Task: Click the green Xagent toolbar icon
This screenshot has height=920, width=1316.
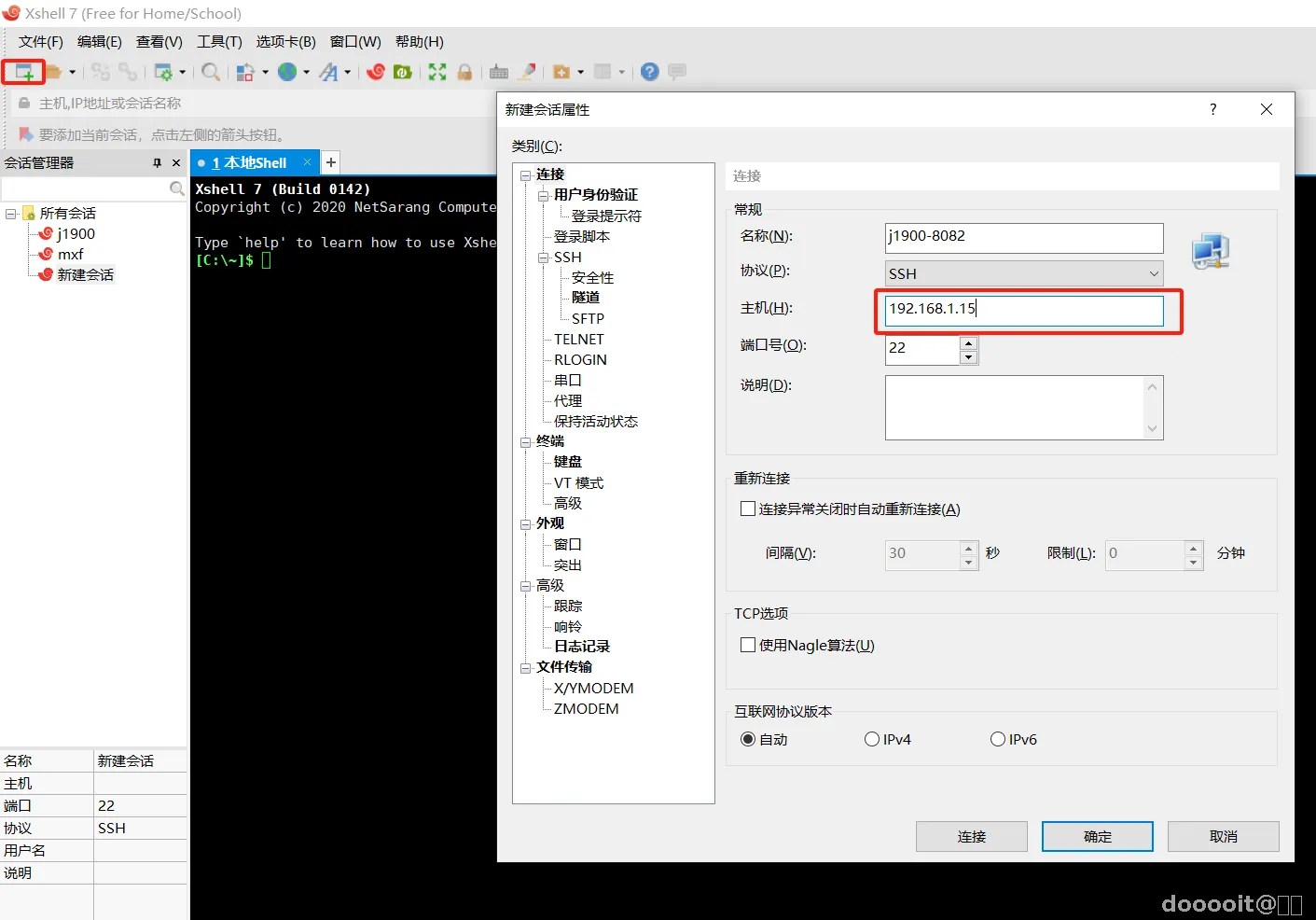Action: [x=403, y=72]
